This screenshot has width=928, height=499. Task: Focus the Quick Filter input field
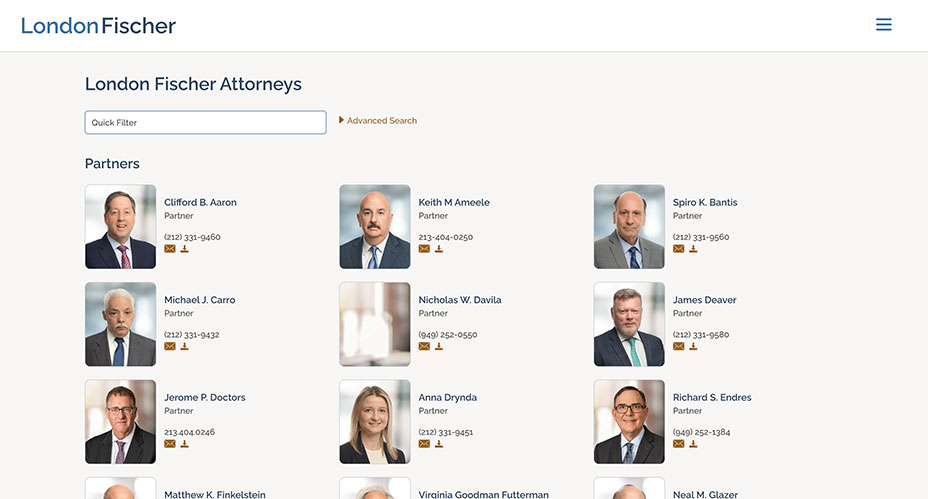205,123
